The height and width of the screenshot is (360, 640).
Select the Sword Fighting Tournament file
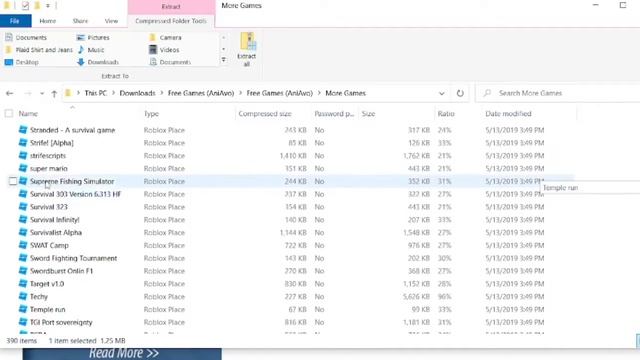tap(73, 258)
